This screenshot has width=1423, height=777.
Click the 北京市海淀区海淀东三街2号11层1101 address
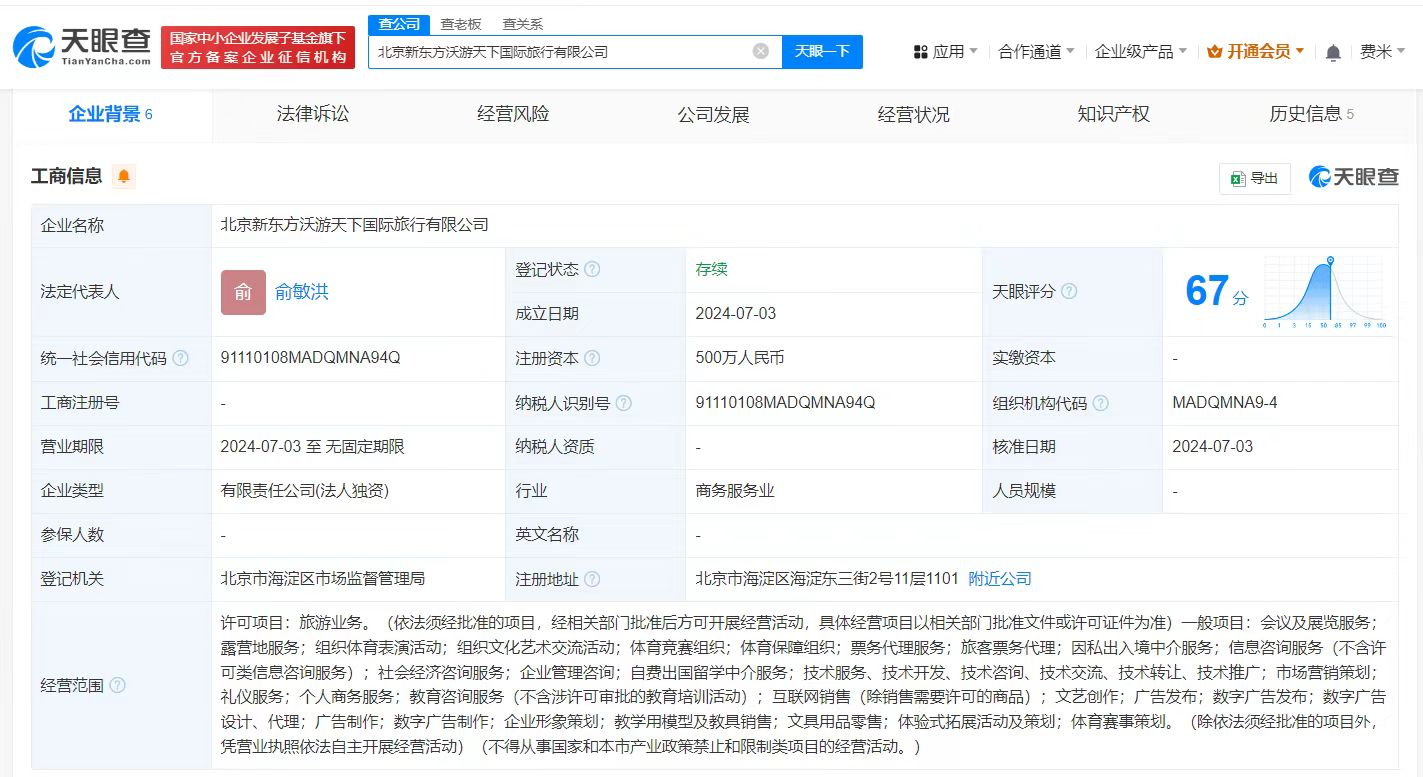[x=827, y=579]
